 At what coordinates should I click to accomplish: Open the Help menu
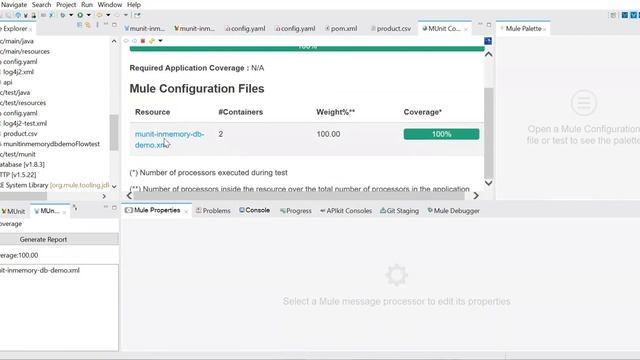click(x=134, y=5)
